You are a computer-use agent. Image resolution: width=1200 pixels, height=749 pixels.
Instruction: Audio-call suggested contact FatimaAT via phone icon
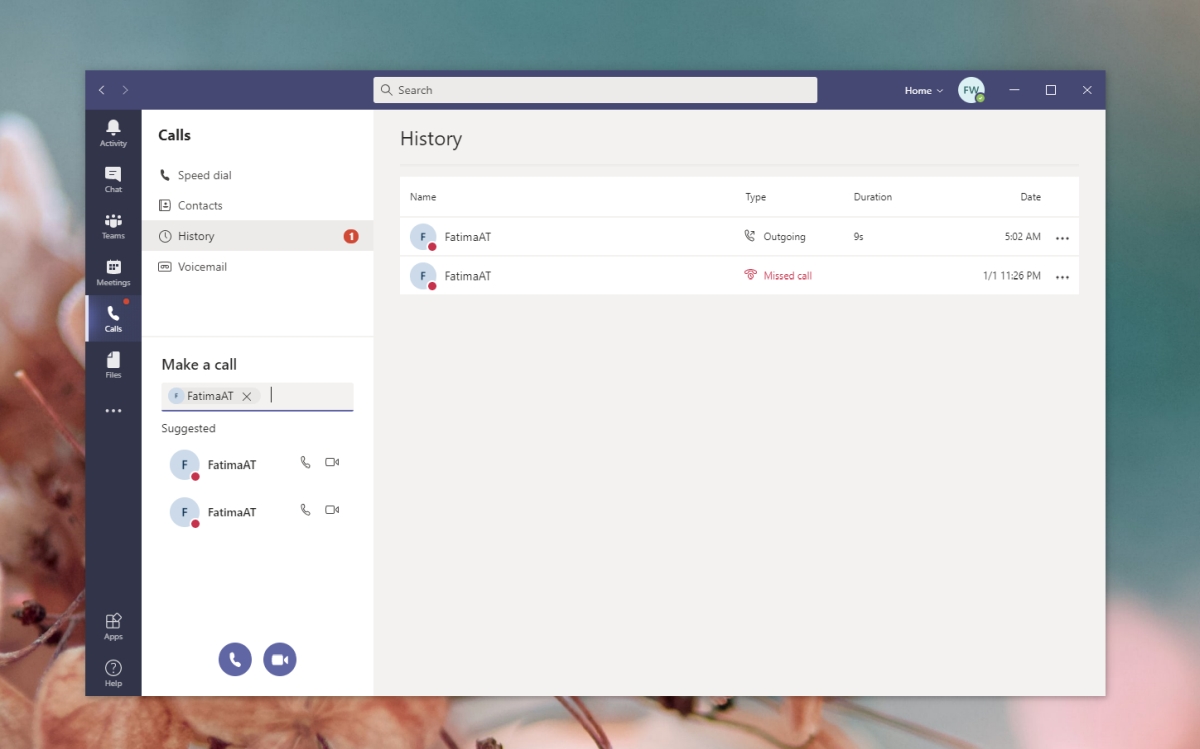tap(305, 462)
